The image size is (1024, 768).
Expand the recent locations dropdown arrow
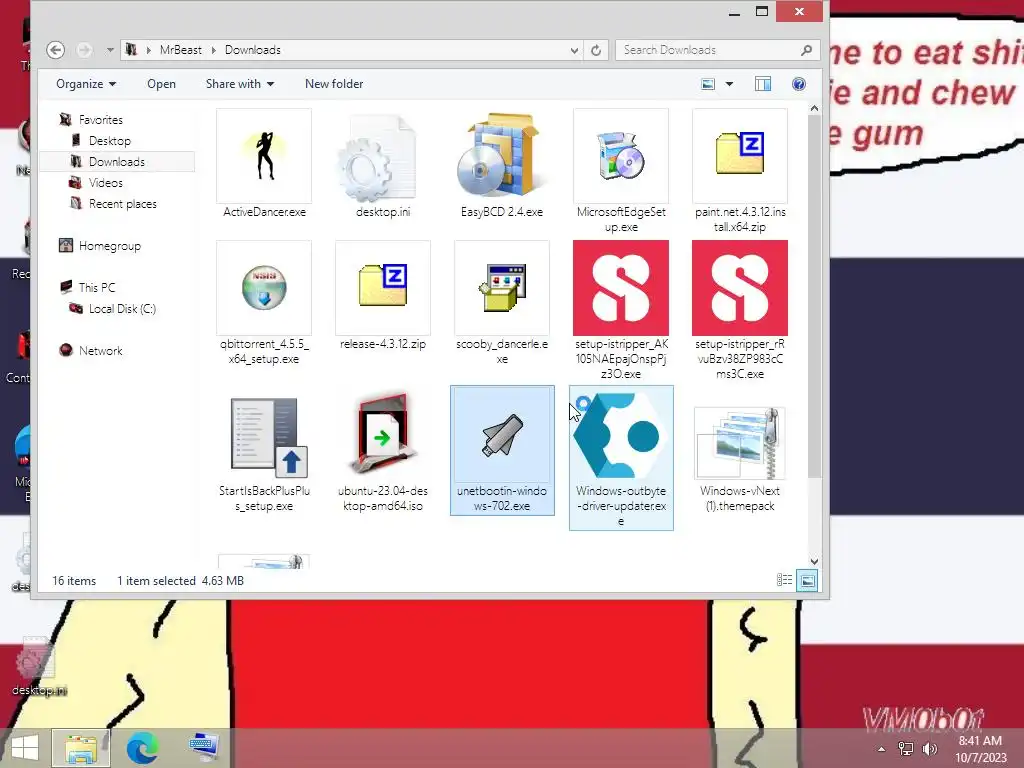[110, 50]
